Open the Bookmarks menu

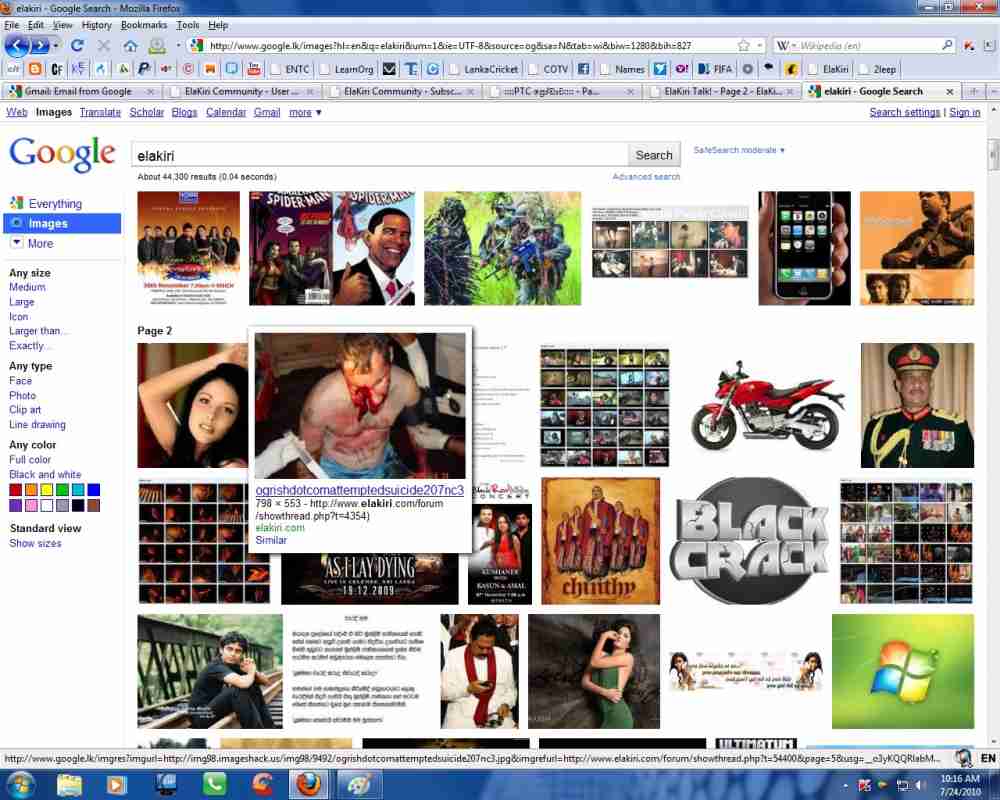pyautogui.click(x=143, y=25)
